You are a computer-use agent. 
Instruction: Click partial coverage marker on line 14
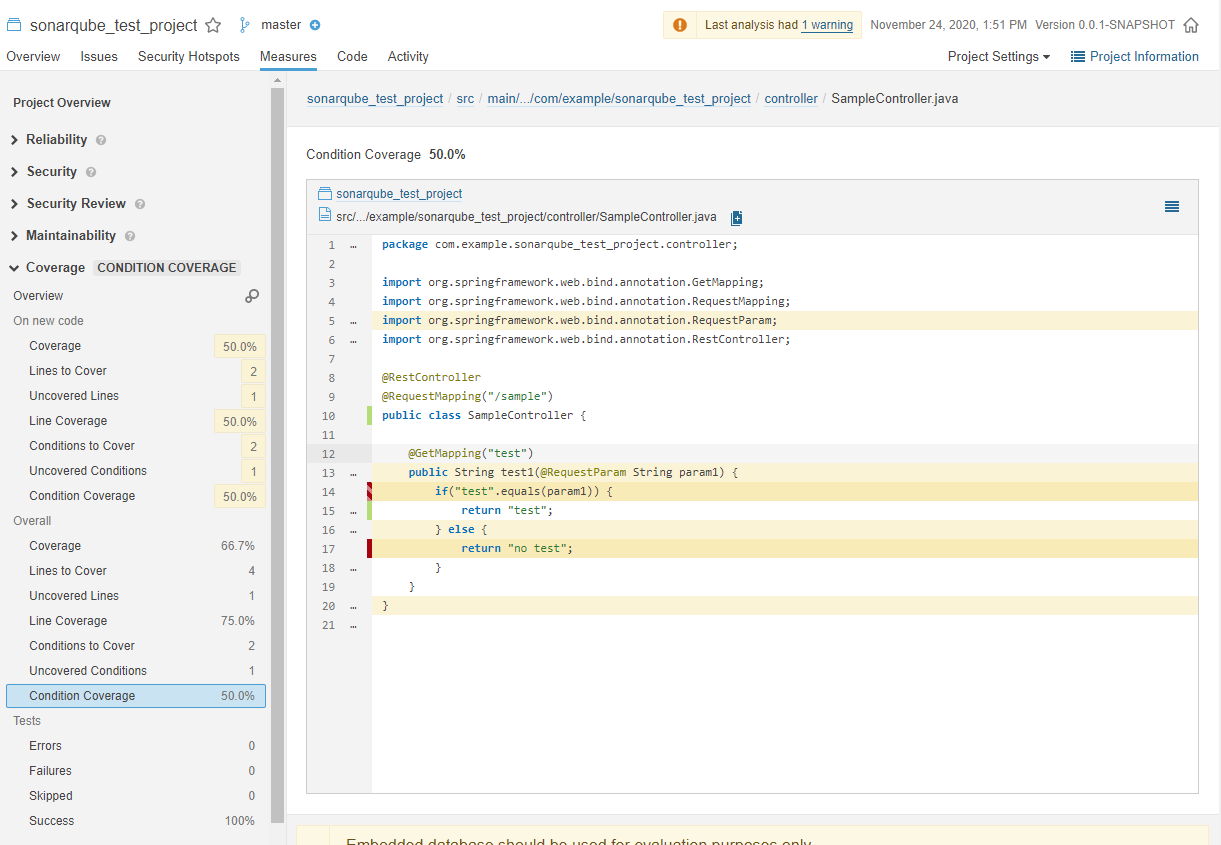point(369,491)
